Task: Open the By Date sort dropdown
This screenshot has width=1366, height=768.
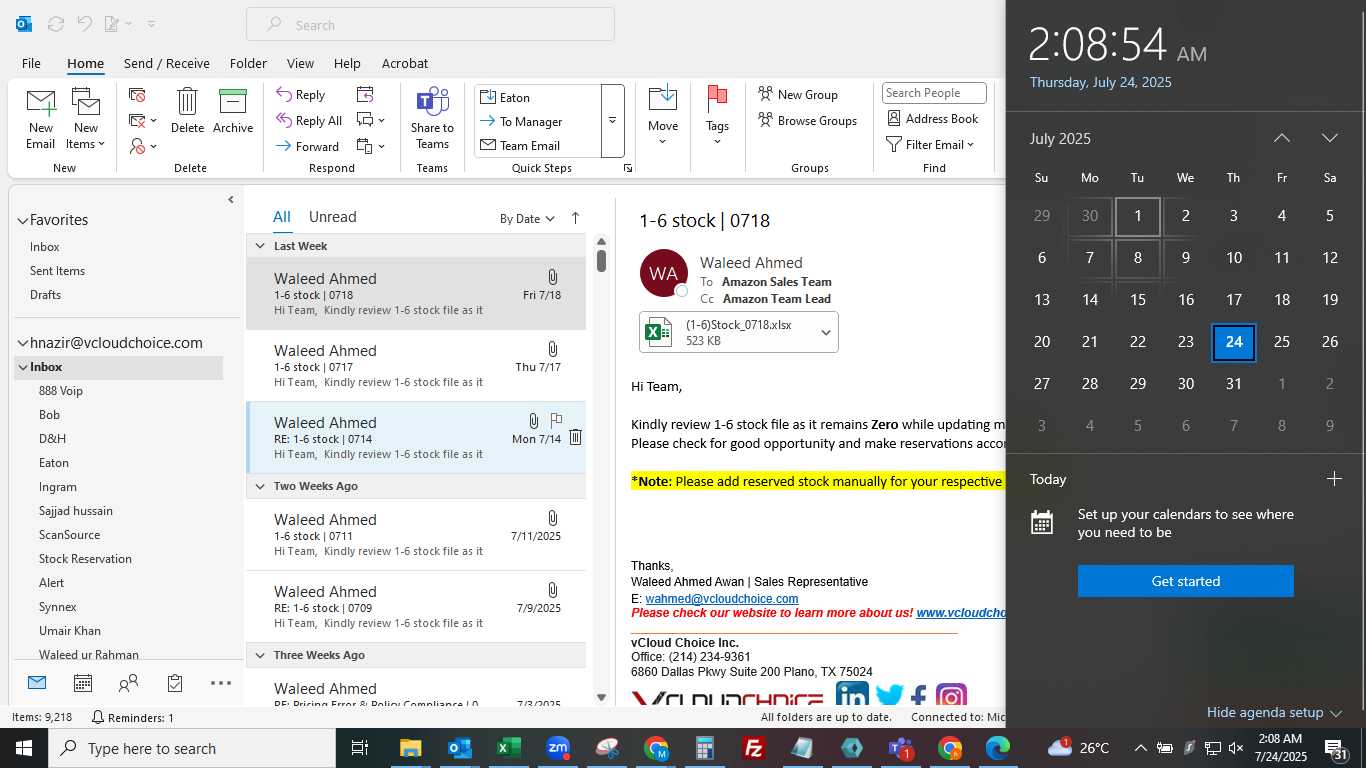Action: (527, 218)
